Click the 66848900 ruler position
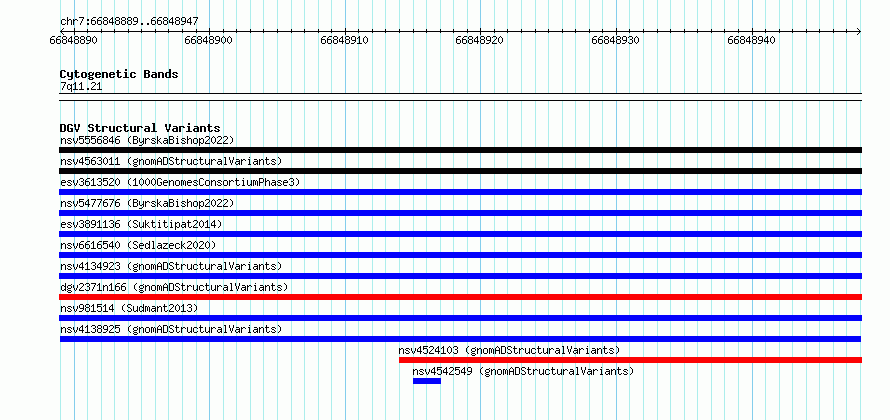 click(209, 40)
